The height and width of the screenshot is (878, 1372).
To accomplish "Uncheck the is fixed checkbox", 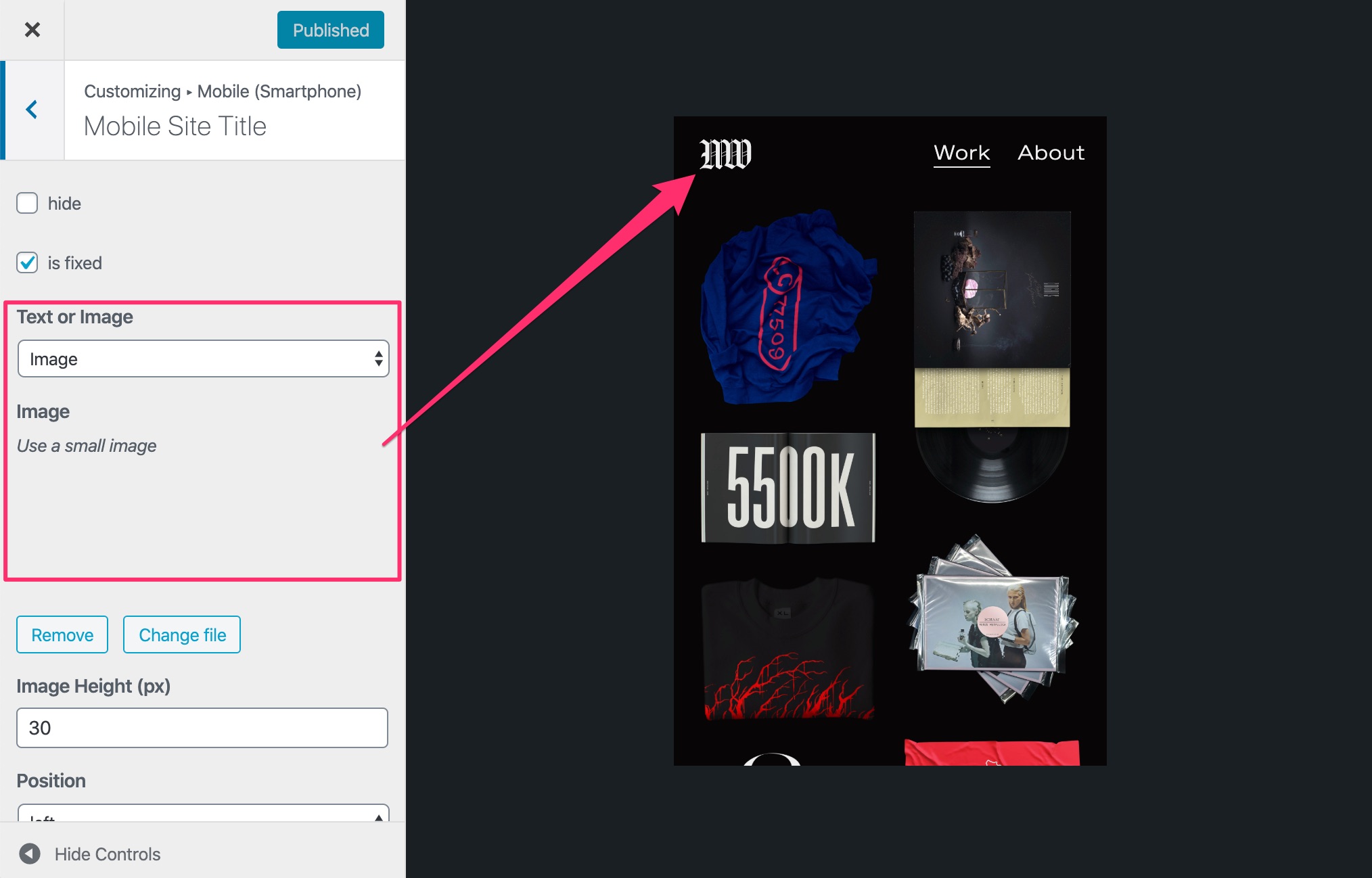I will point(27,262).
